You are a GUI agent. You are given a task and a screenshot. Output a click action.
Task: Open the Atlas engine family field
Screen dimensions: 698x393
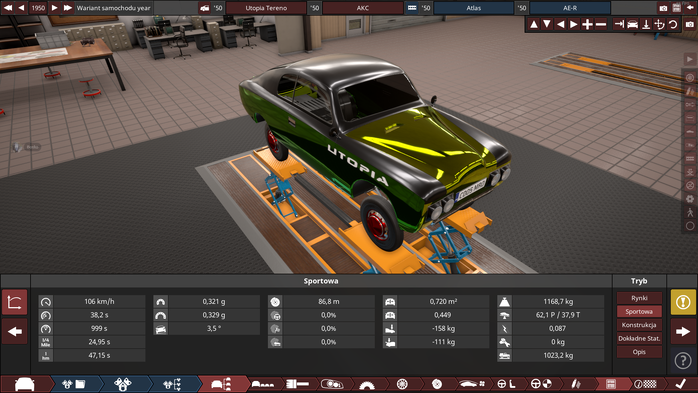[x=474, y=8]
